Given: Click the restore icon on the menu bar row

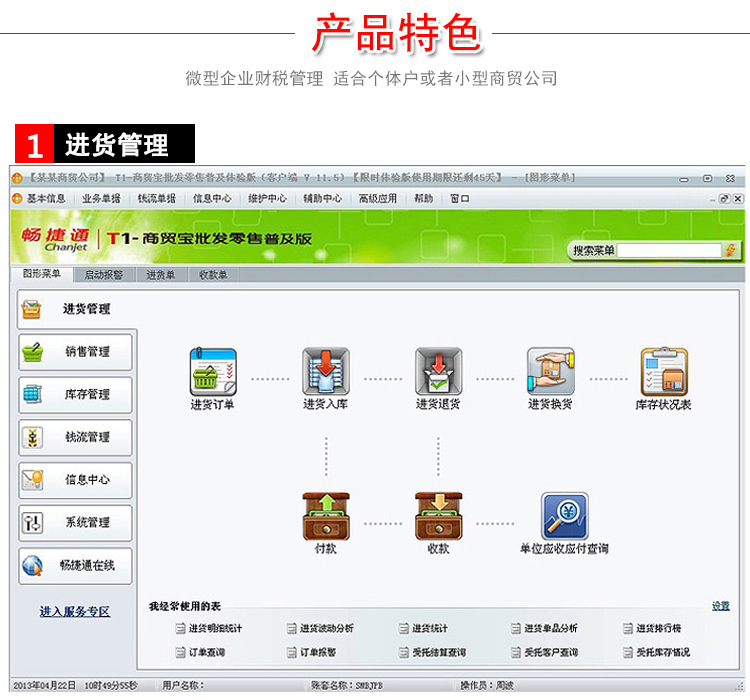Looking at the screenshot, I should tap(724, 199).
